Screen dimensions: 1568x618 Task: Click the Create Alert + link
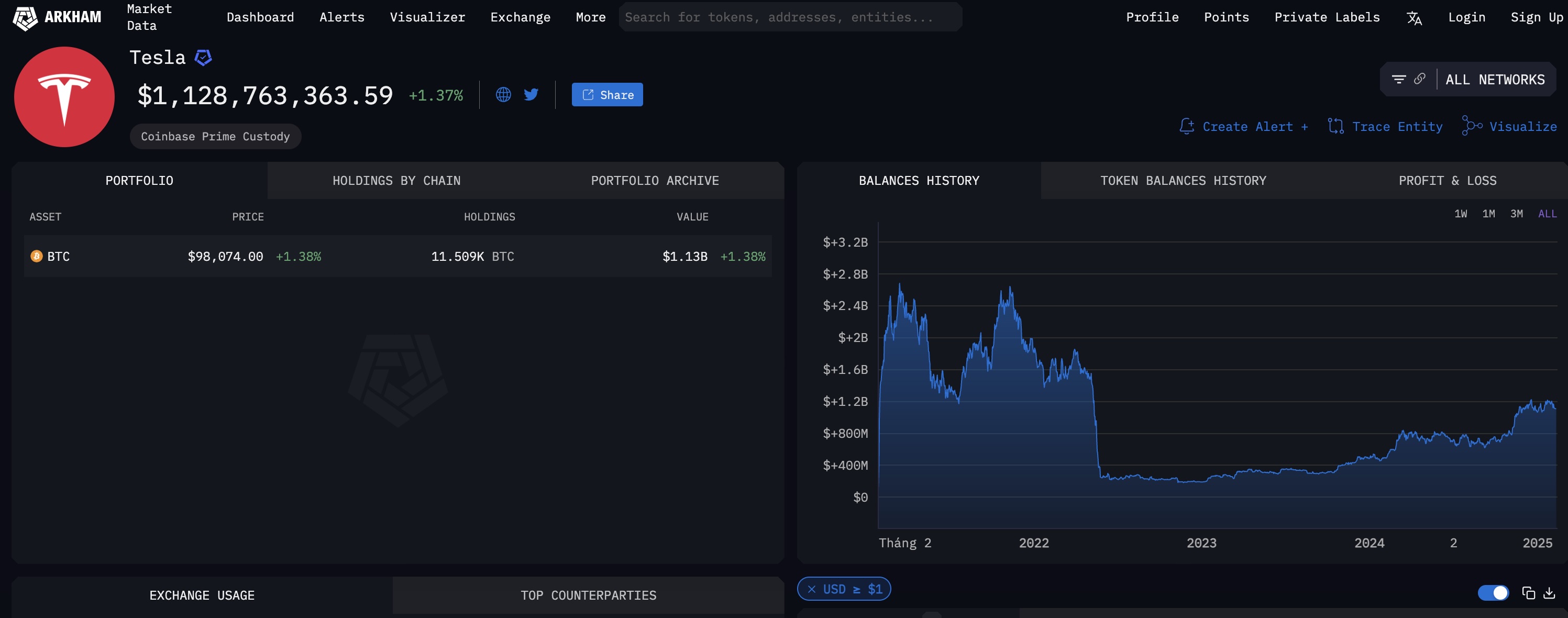pyautogui.click(x=1255, y=127)
